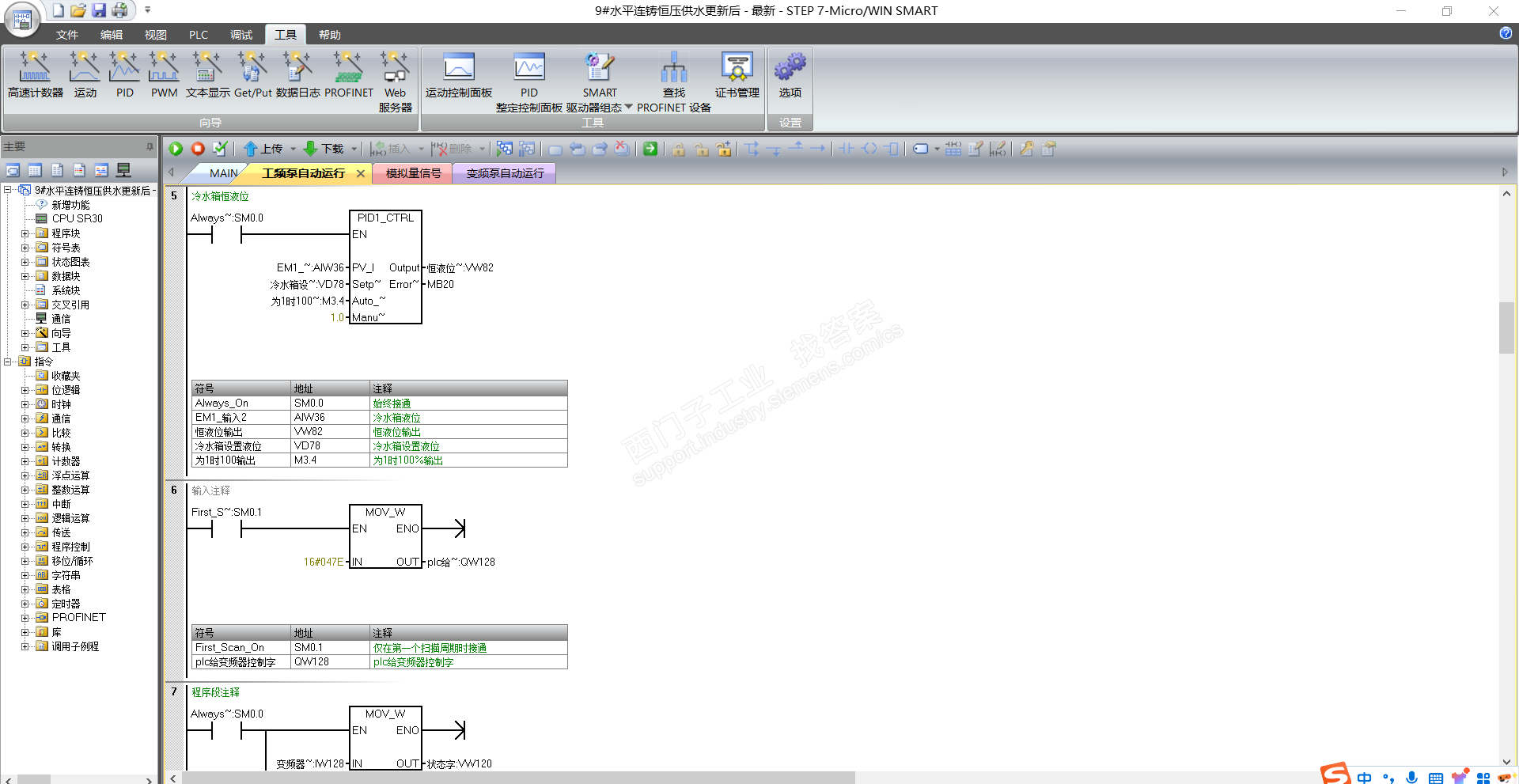Switch to the 视图 ribbon tab
1519x784 pixels.
click(156, 35)
